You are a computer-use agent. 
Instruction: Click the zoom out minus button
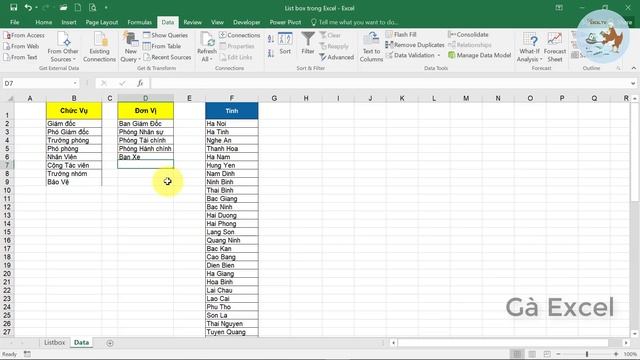[558, 354]
